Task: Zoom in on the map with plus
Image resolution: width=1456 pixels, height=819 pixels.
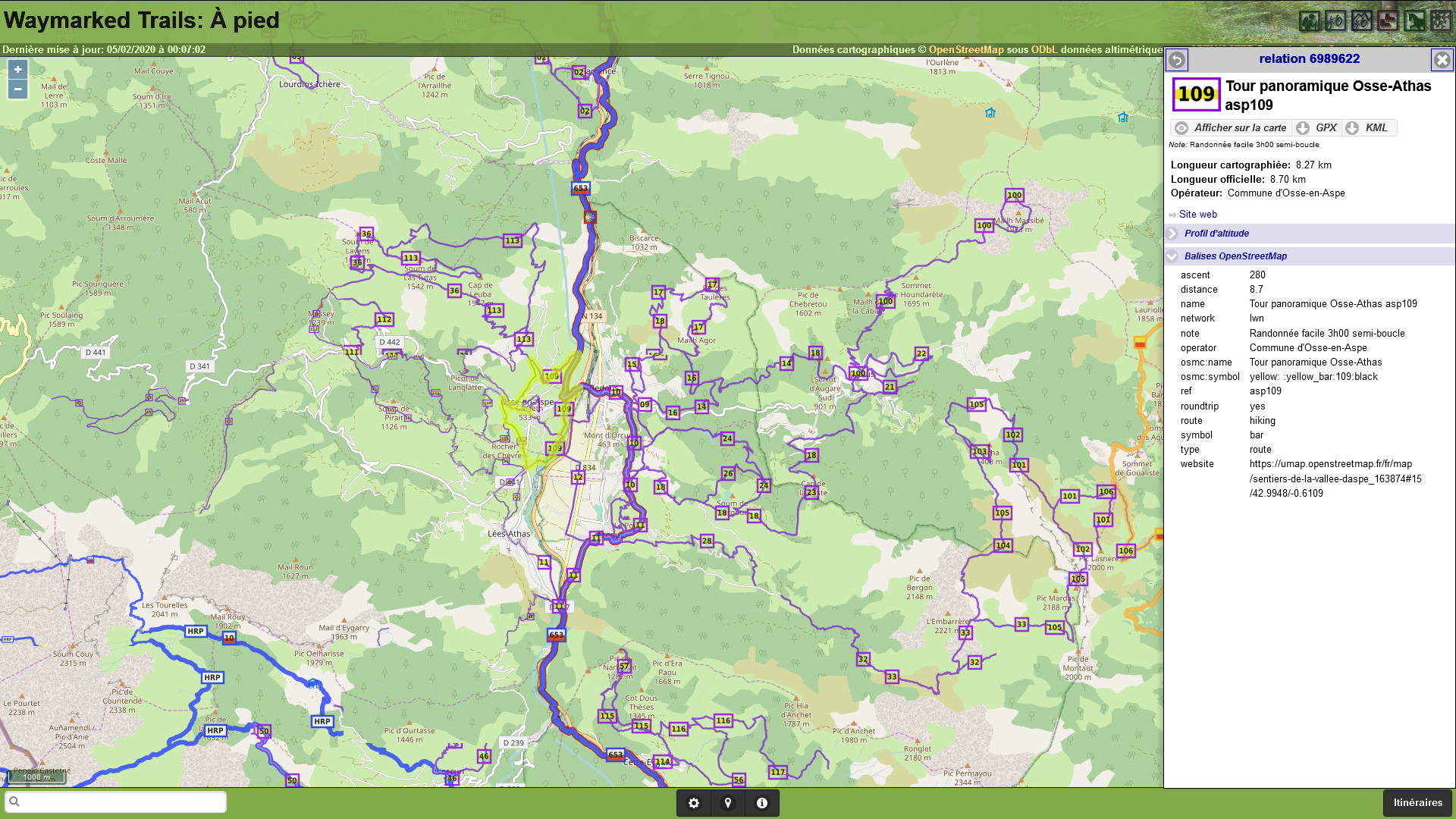Action: click(17, 70)
